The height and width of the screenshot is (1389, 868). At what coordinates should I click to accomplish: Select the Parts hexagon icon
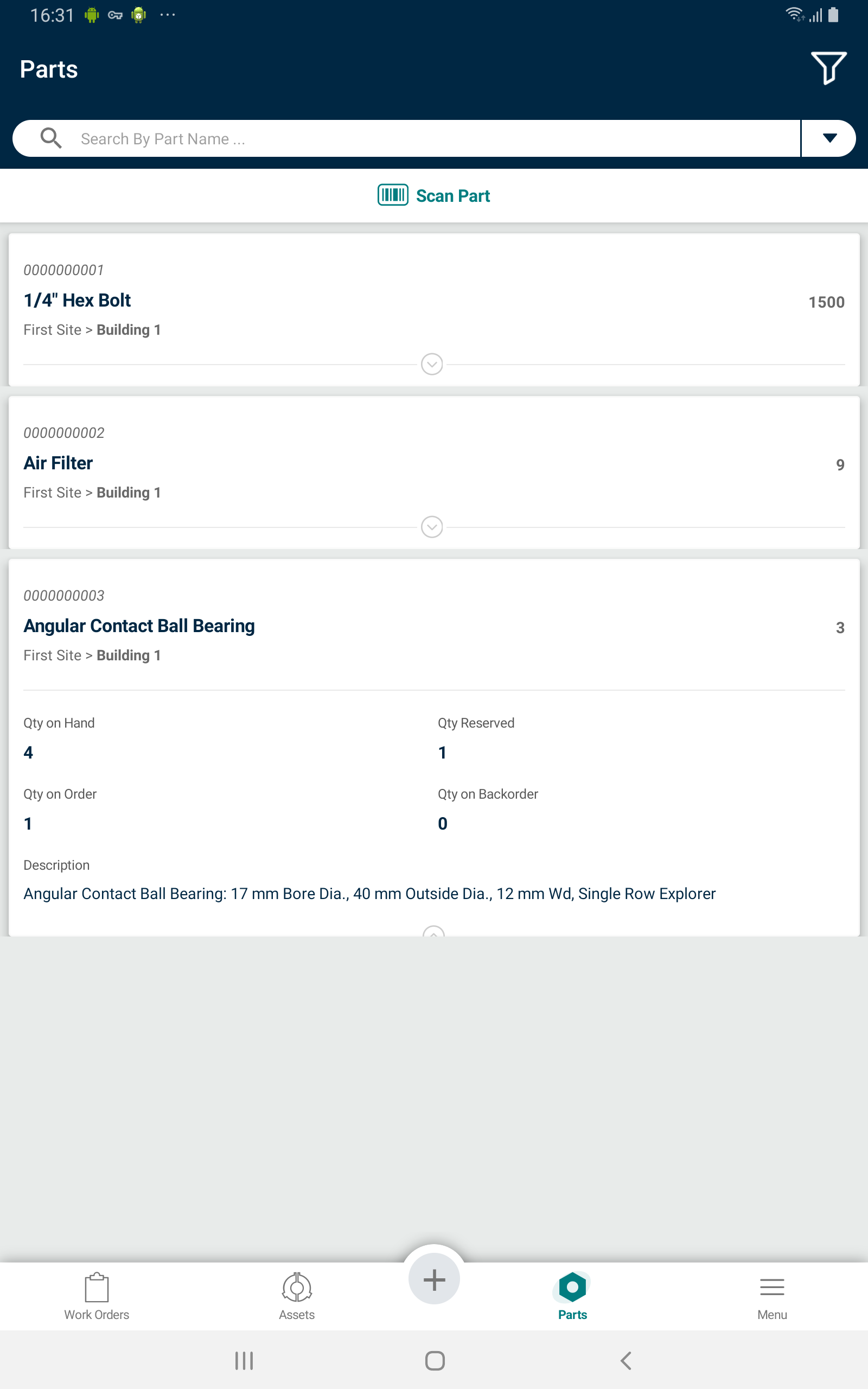point(572,1288)
